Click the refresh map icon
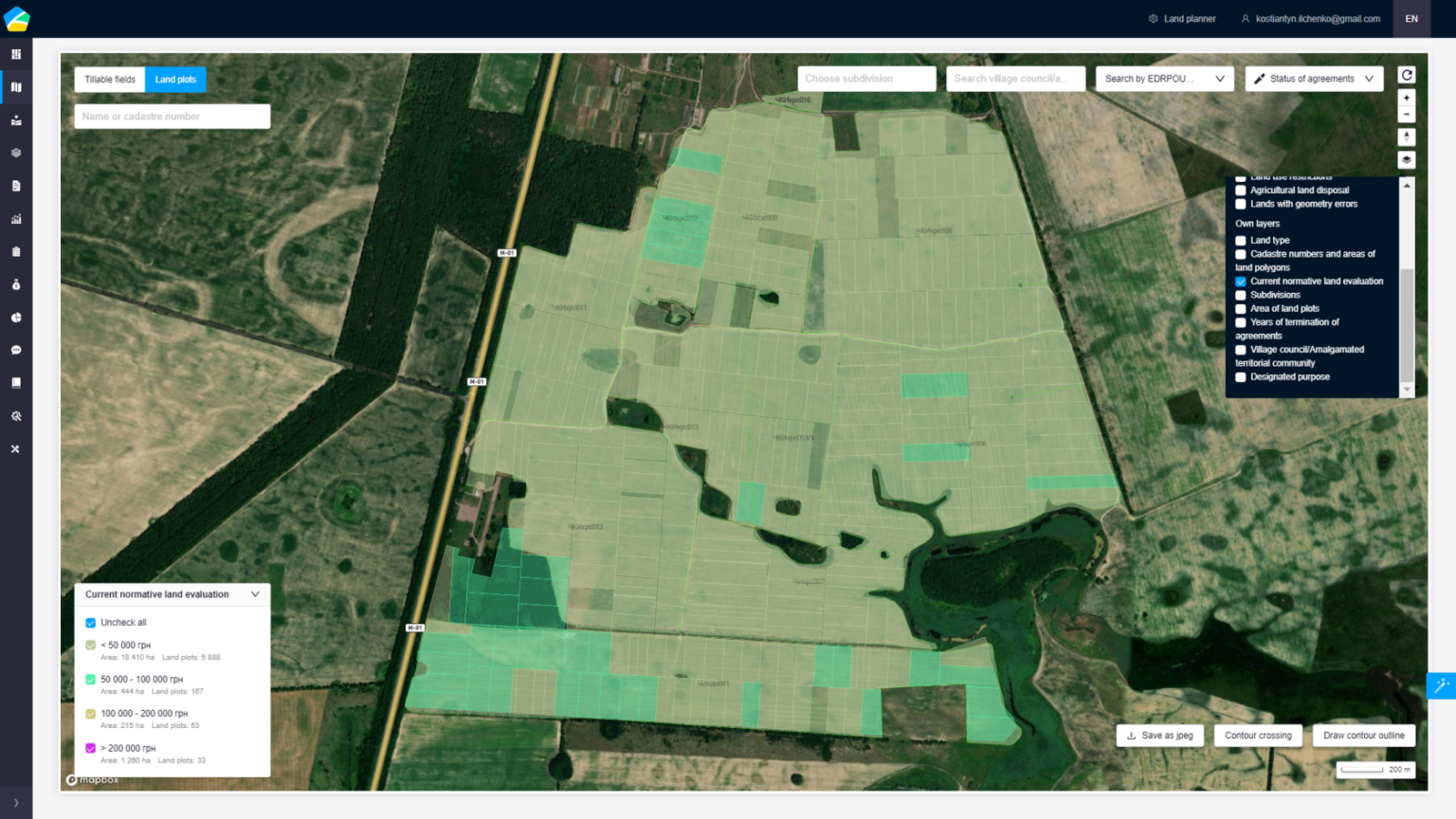The height and width of the screenshot is (819, 1456). [x=1407, y=76]
